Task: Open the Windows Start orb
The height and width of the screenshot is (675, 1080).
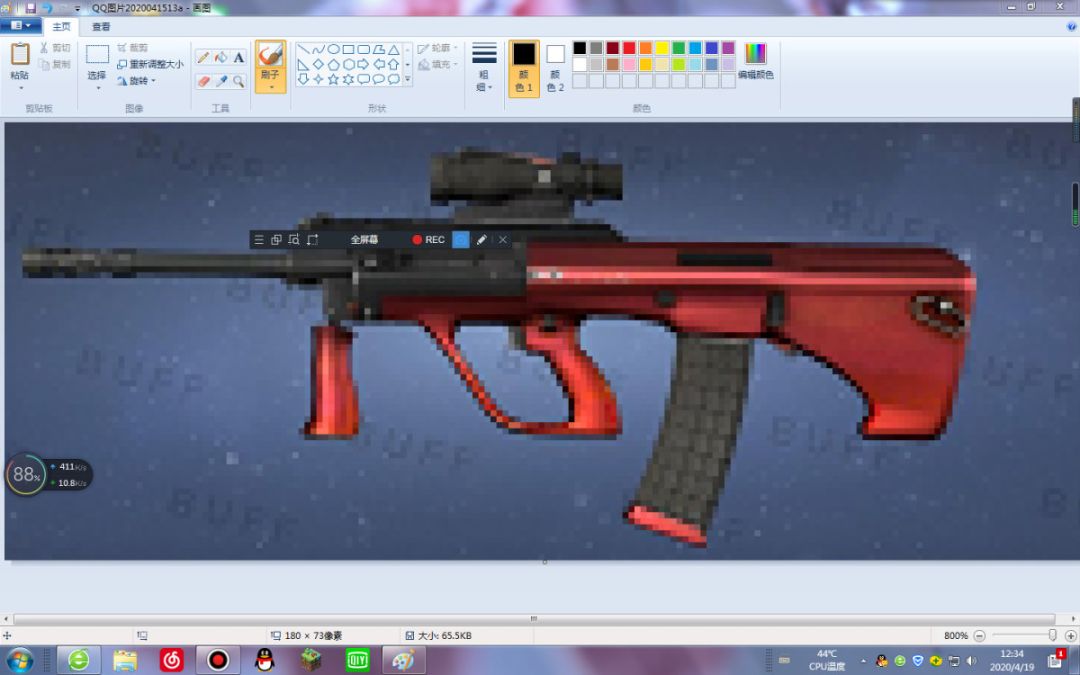Action: 20,661
